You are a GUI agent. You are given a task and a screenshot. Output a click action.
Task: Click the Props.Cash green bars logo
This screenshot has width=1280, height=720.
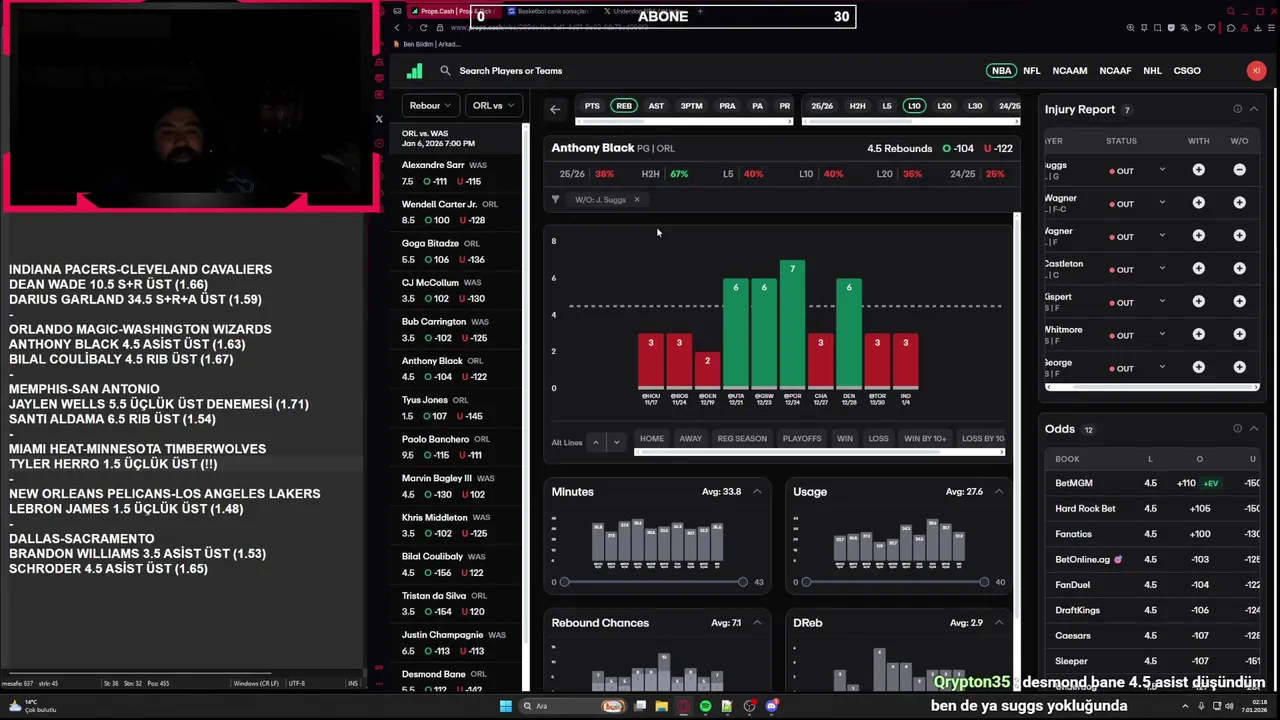pyautogui.click(x=414, y=71)
